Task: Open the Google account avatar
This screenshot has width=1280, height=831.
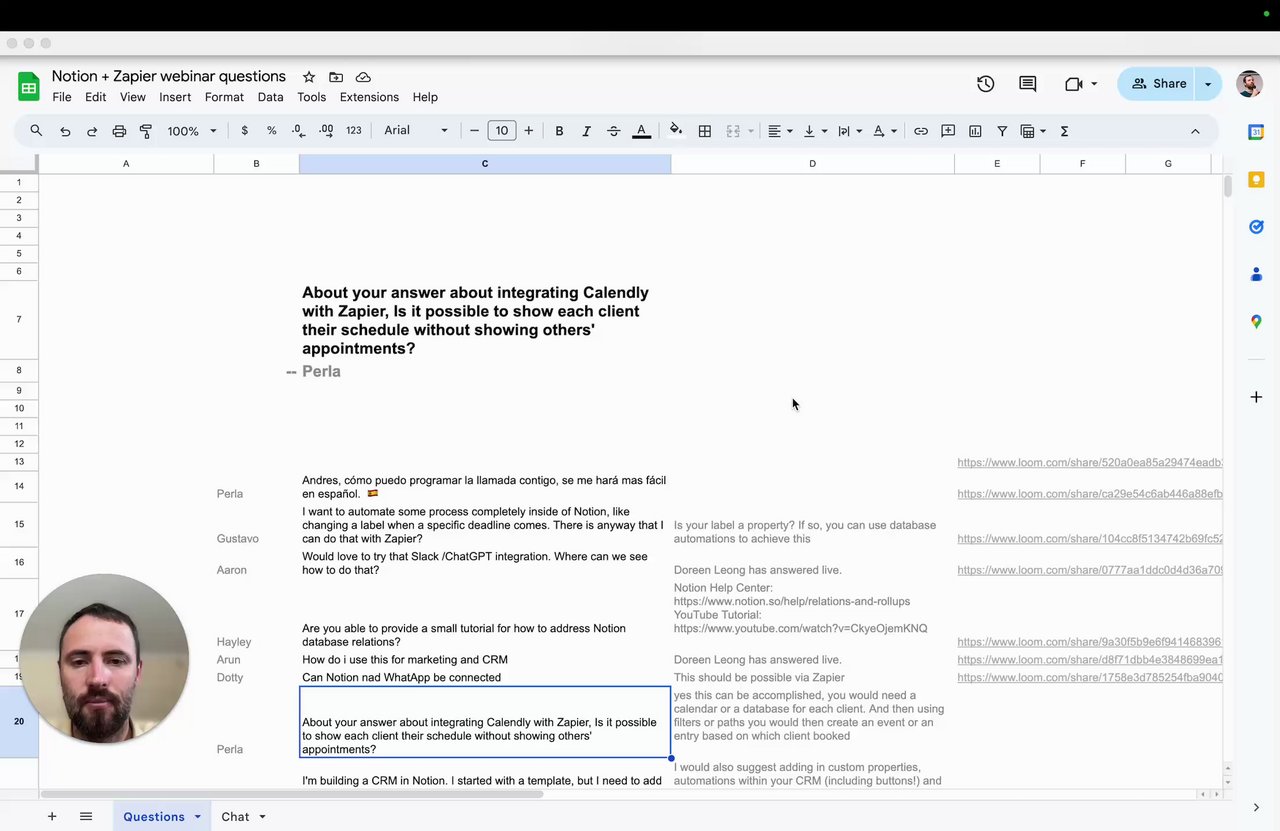Action: click(1249, 84)
